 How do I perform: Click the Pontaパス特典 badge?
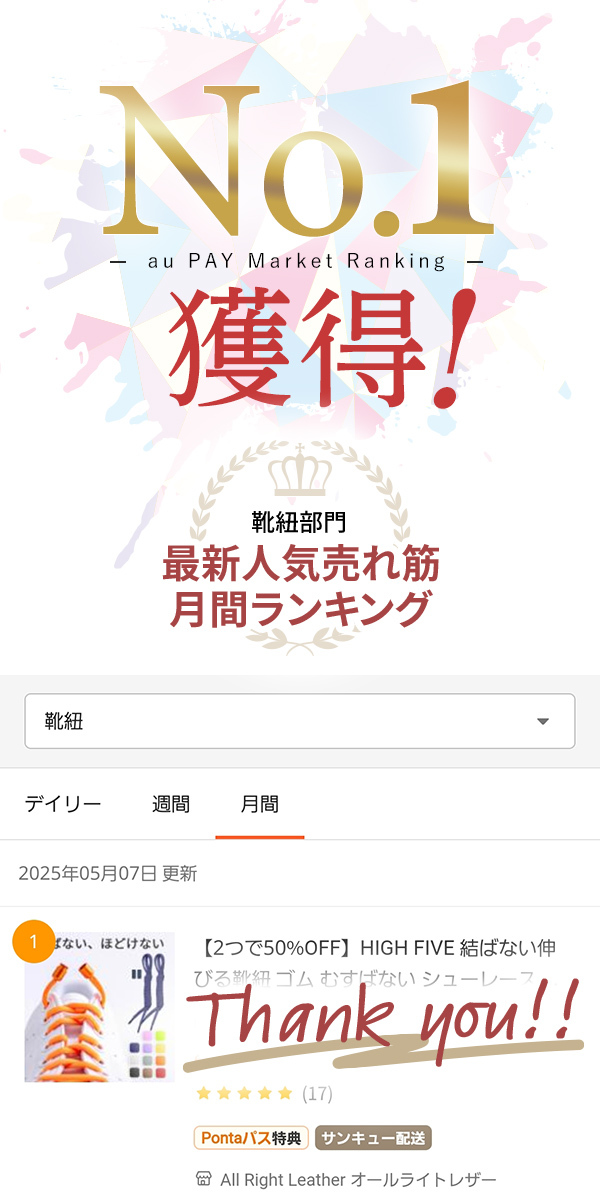click(251, 1138)
